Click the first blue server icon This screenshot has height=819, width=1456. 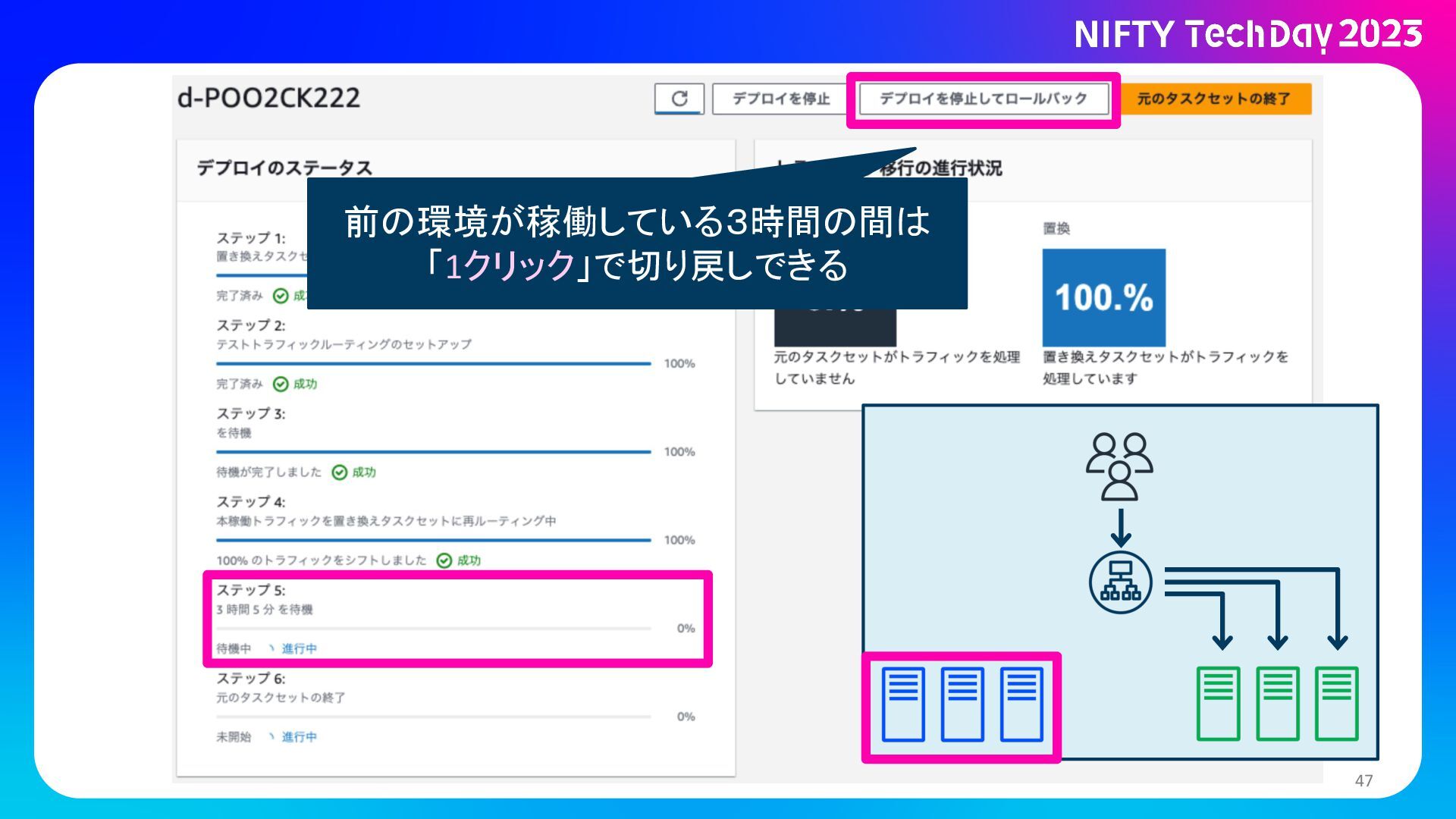(x=903, y=704)
